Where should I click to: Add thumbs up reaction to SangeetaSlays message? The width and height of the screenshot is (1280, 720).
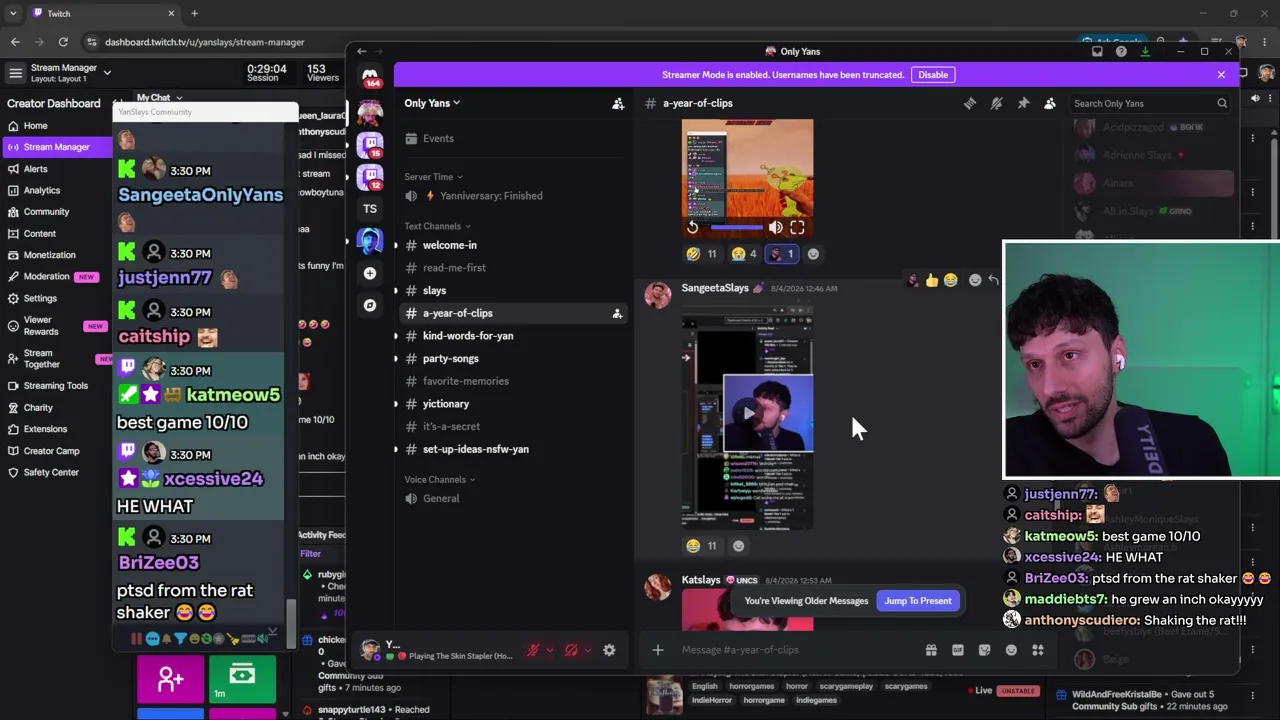coord(932,280)
